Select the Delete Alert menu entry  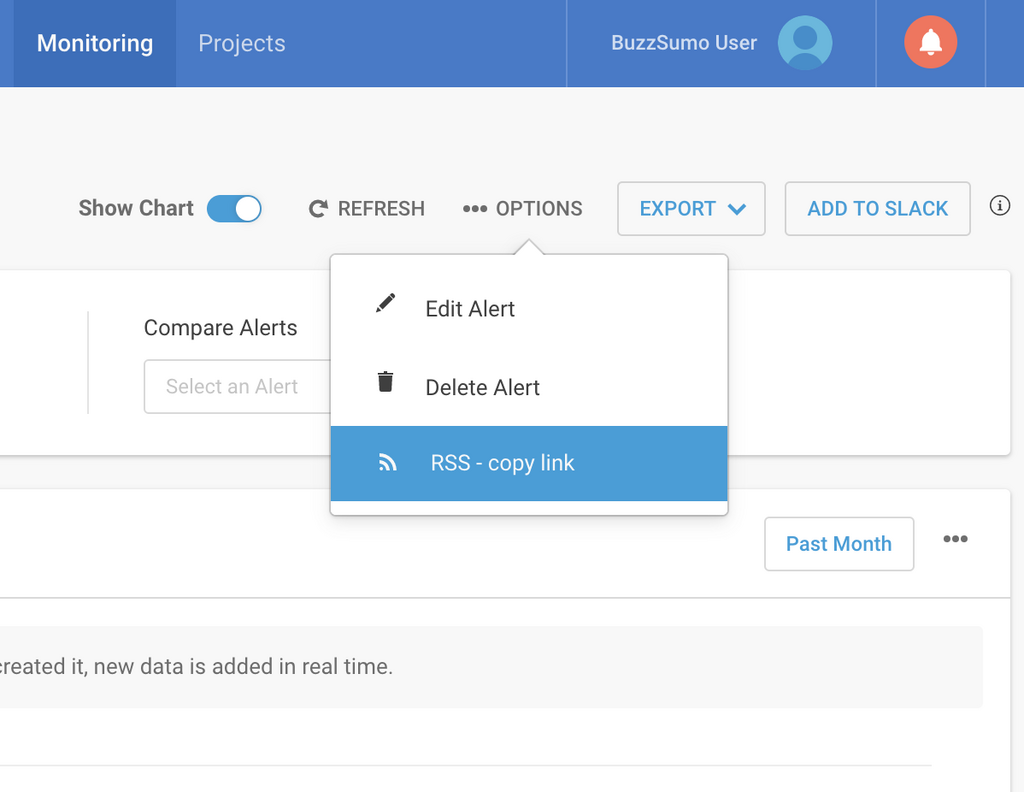point(482,388)
